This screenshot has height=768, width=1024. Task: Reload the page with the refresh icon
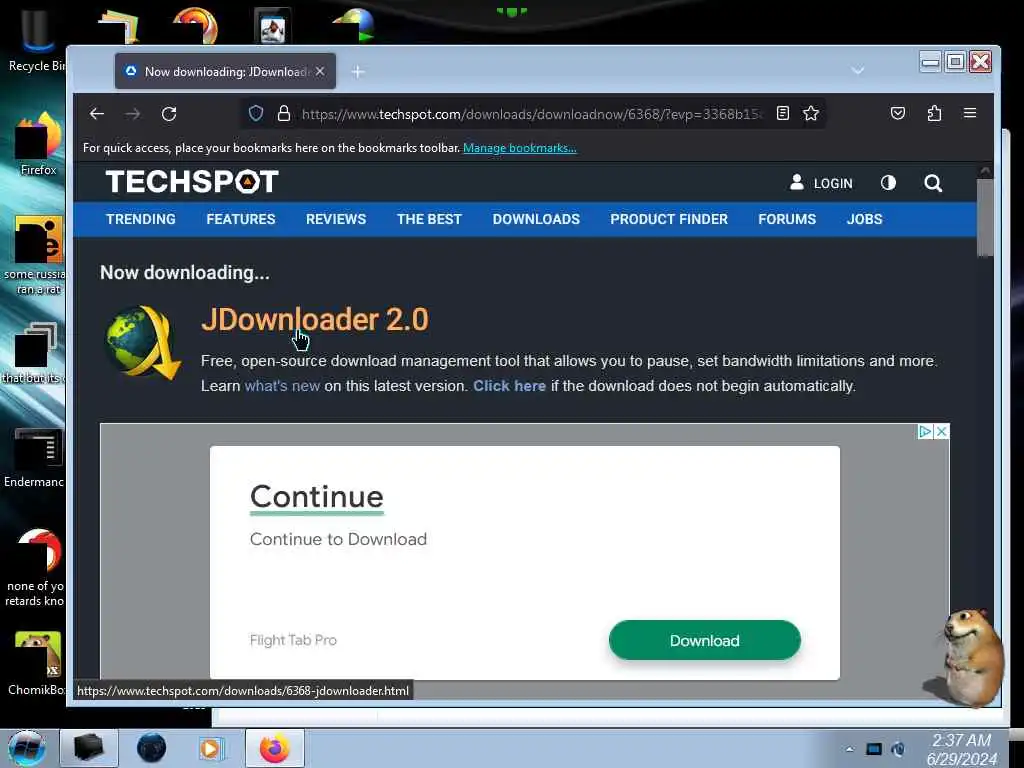pyautogui.click(x=169, y=114)
